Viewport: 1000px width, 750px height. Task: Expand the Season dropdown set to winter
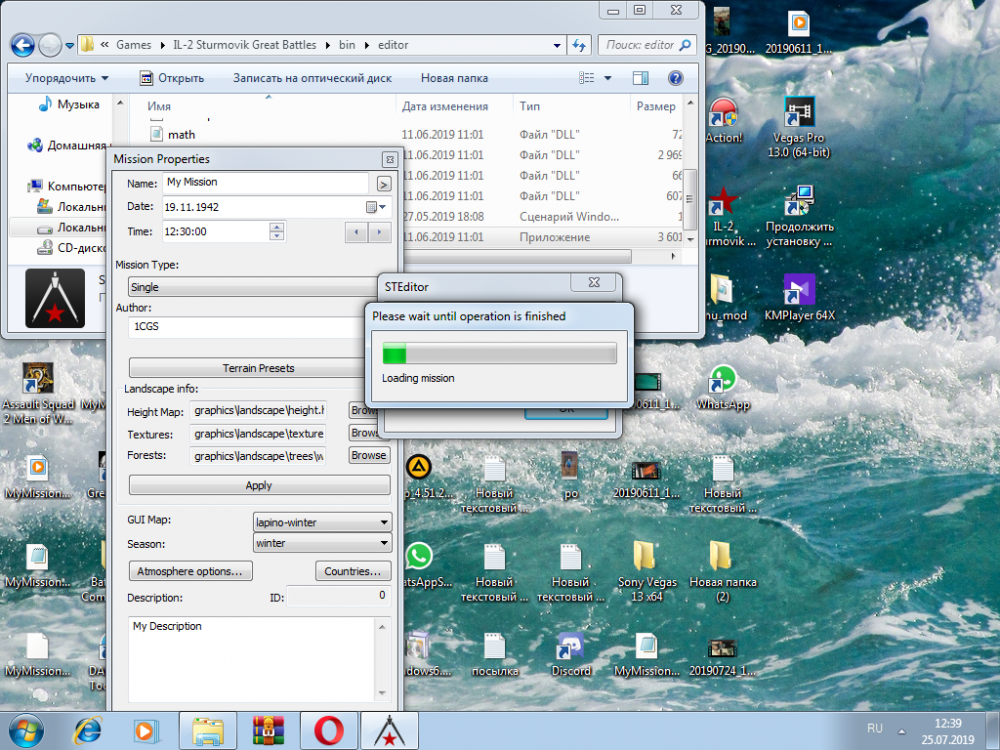(385, 544)
